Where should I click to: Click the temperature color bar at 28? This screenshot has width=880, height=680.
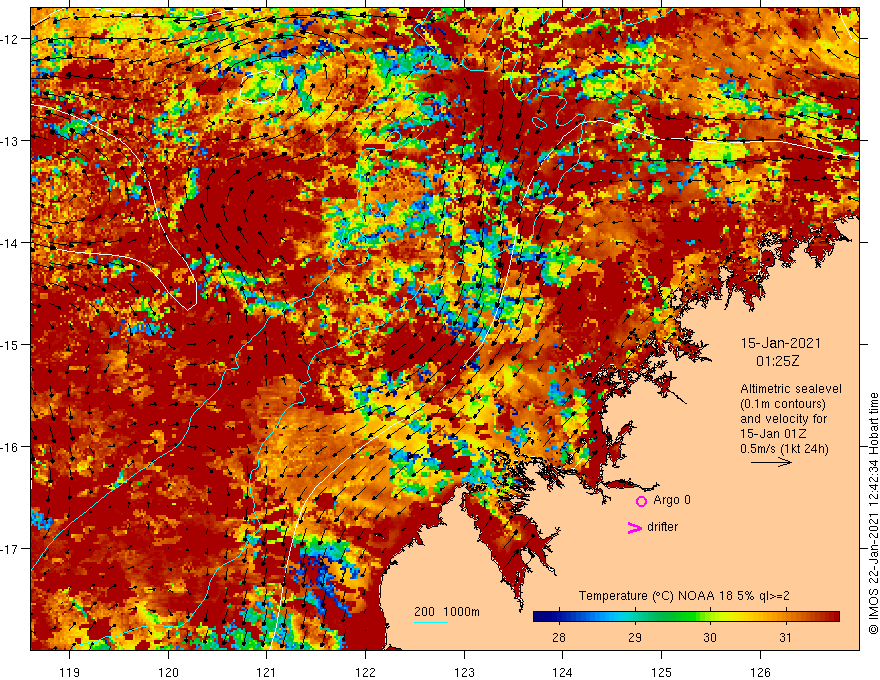pos(558,617)
